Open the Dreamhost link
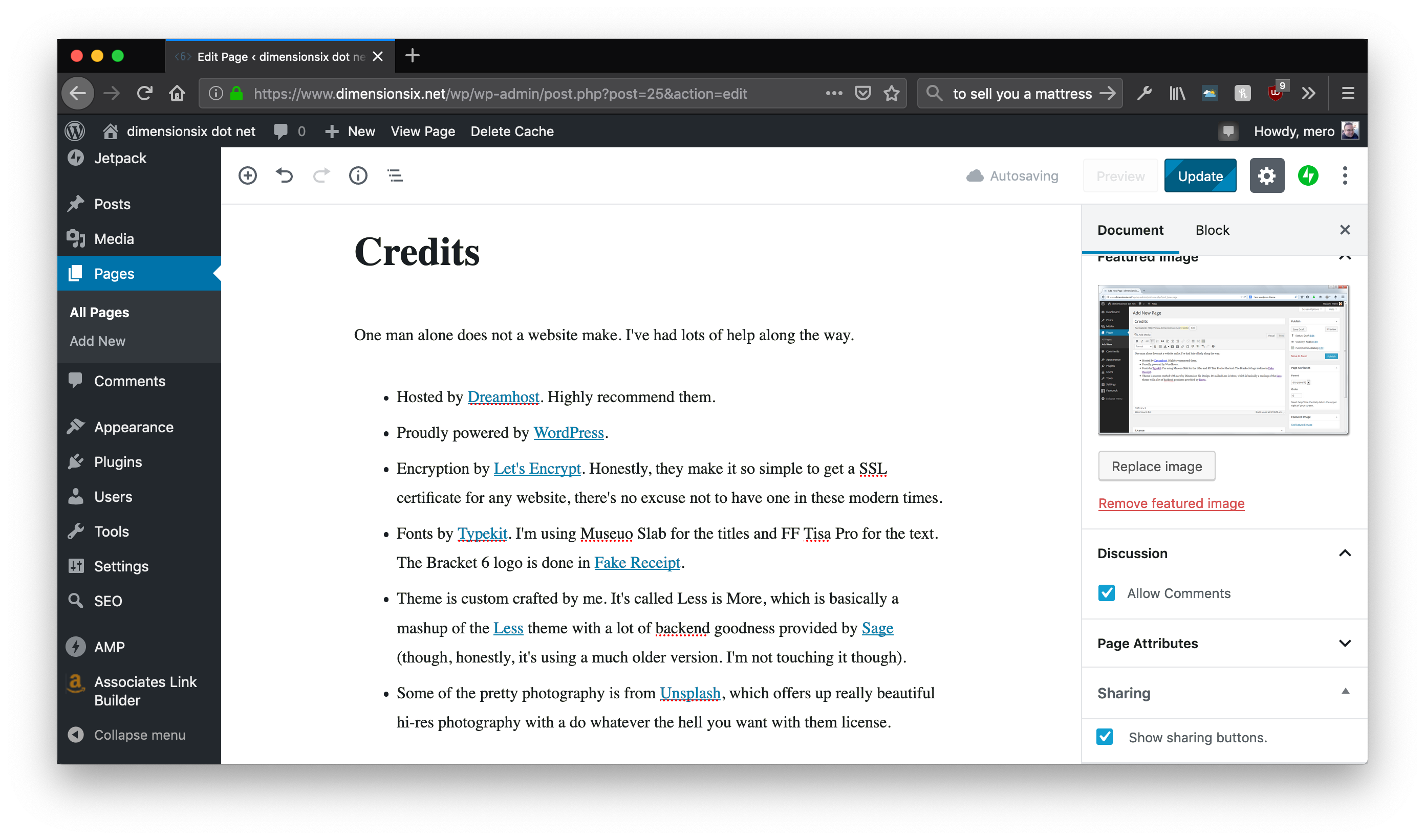 click(503, 397)
